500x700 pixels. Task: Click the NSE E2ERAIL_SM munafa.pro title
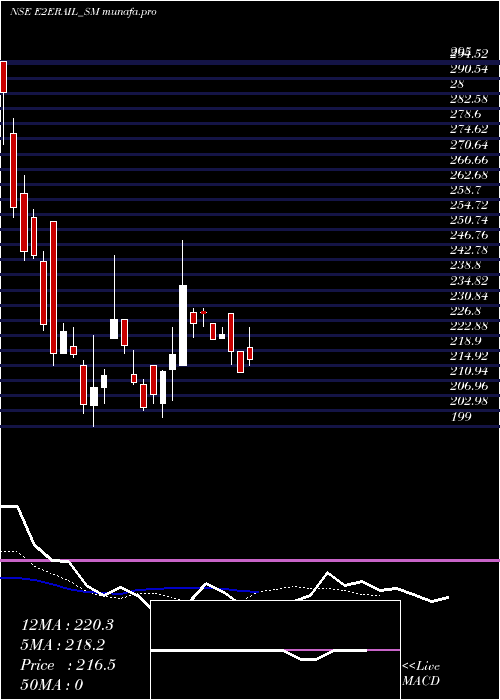pos(83,12)
